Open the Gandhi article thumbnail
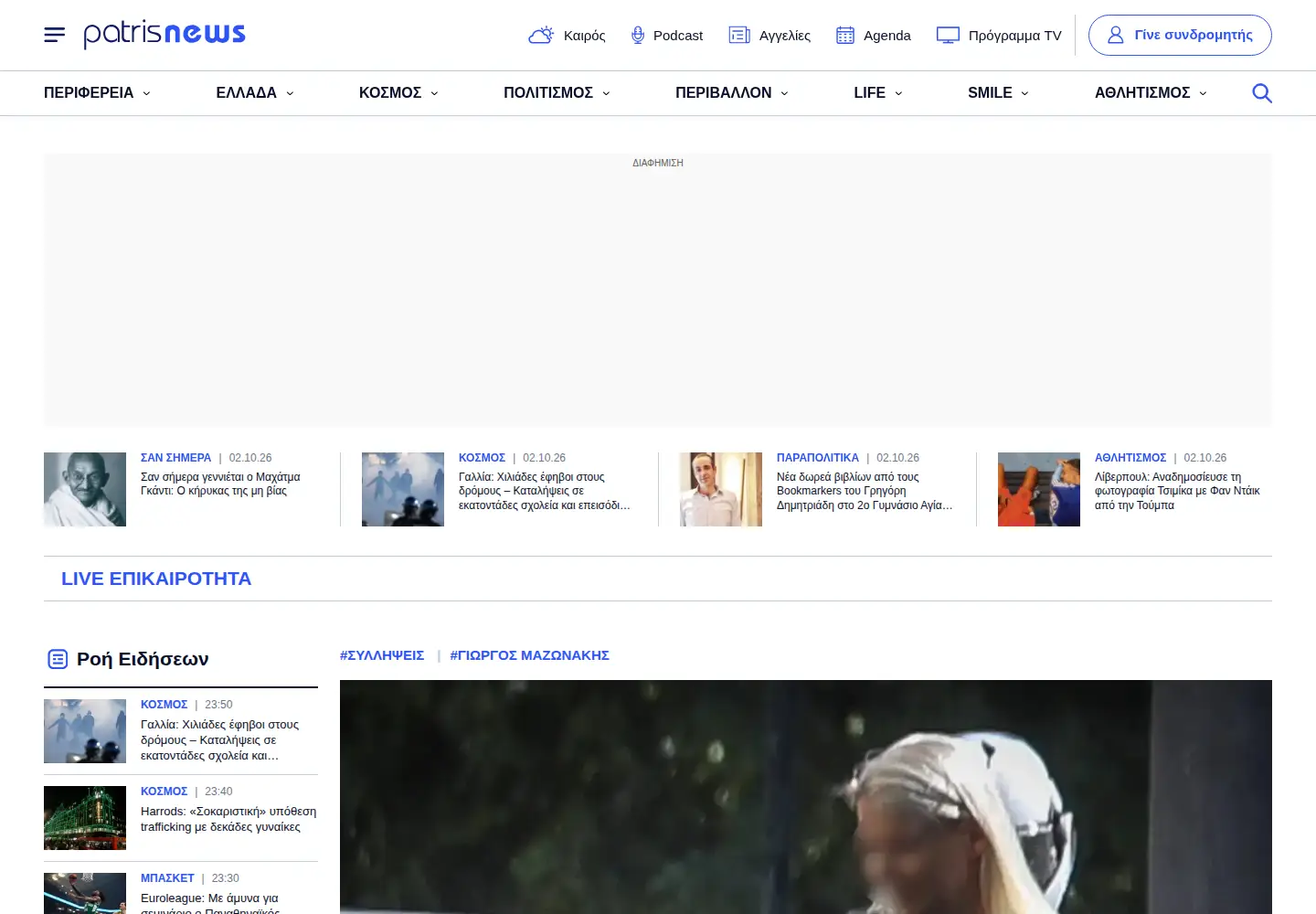Screen dimensions: 1316x914 (85, 489)
